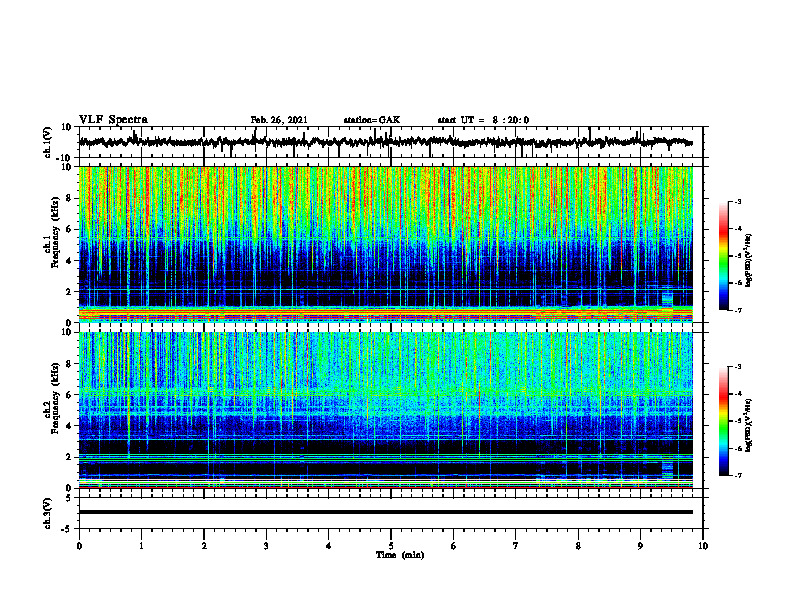Click the ch.1 color scale bar

(724, 256)
